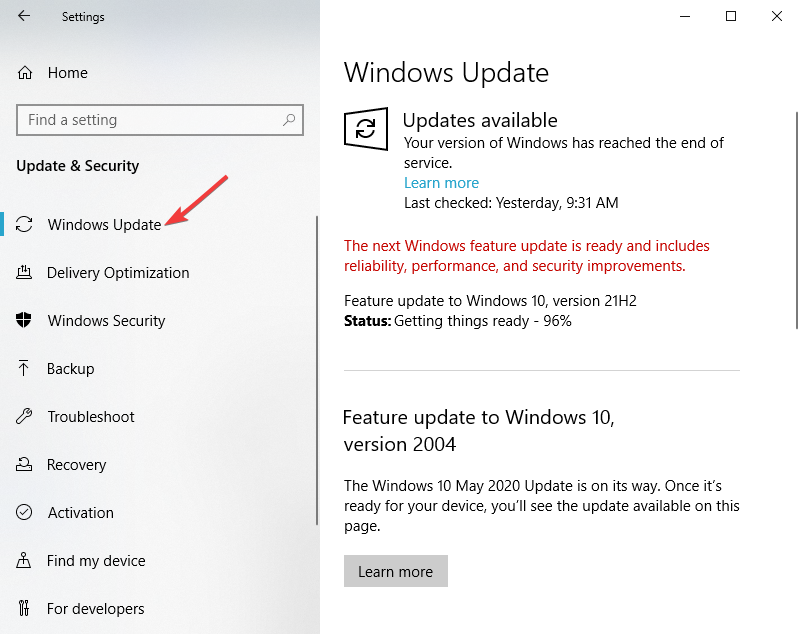Click the sidebar vertical scrollbar

pyautogui.click(x=317, y=370)
